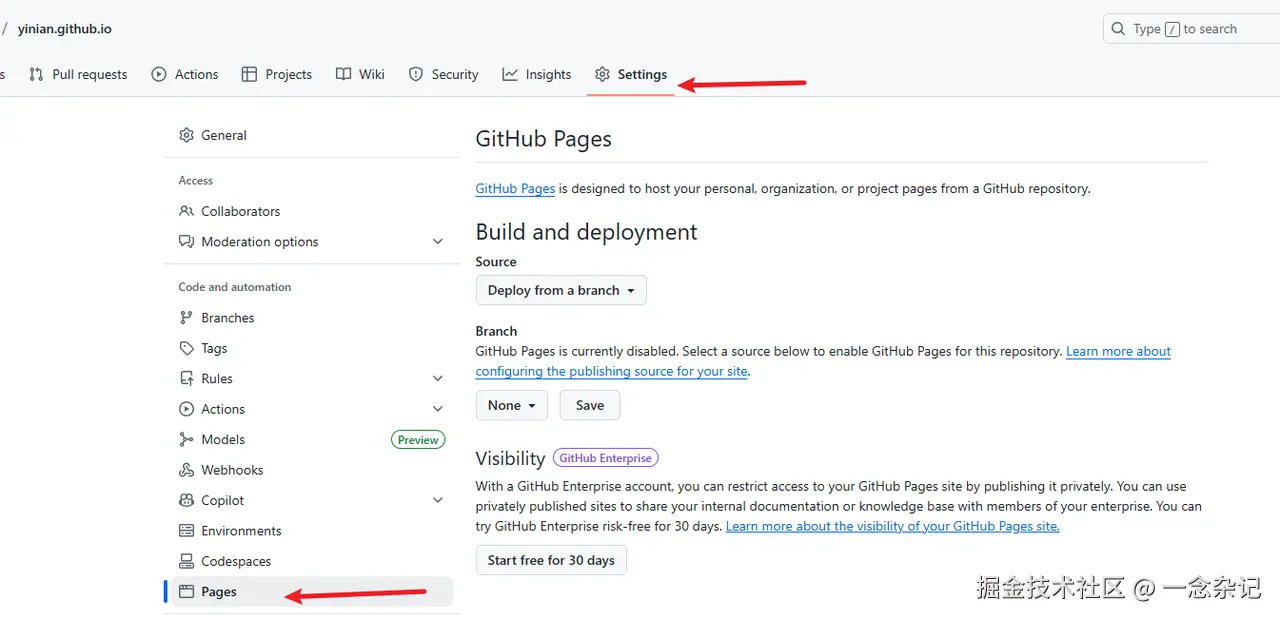1280x620 pixels.
Task: Expand the Rules submenu chevron
Action: (x=437, y=379)
